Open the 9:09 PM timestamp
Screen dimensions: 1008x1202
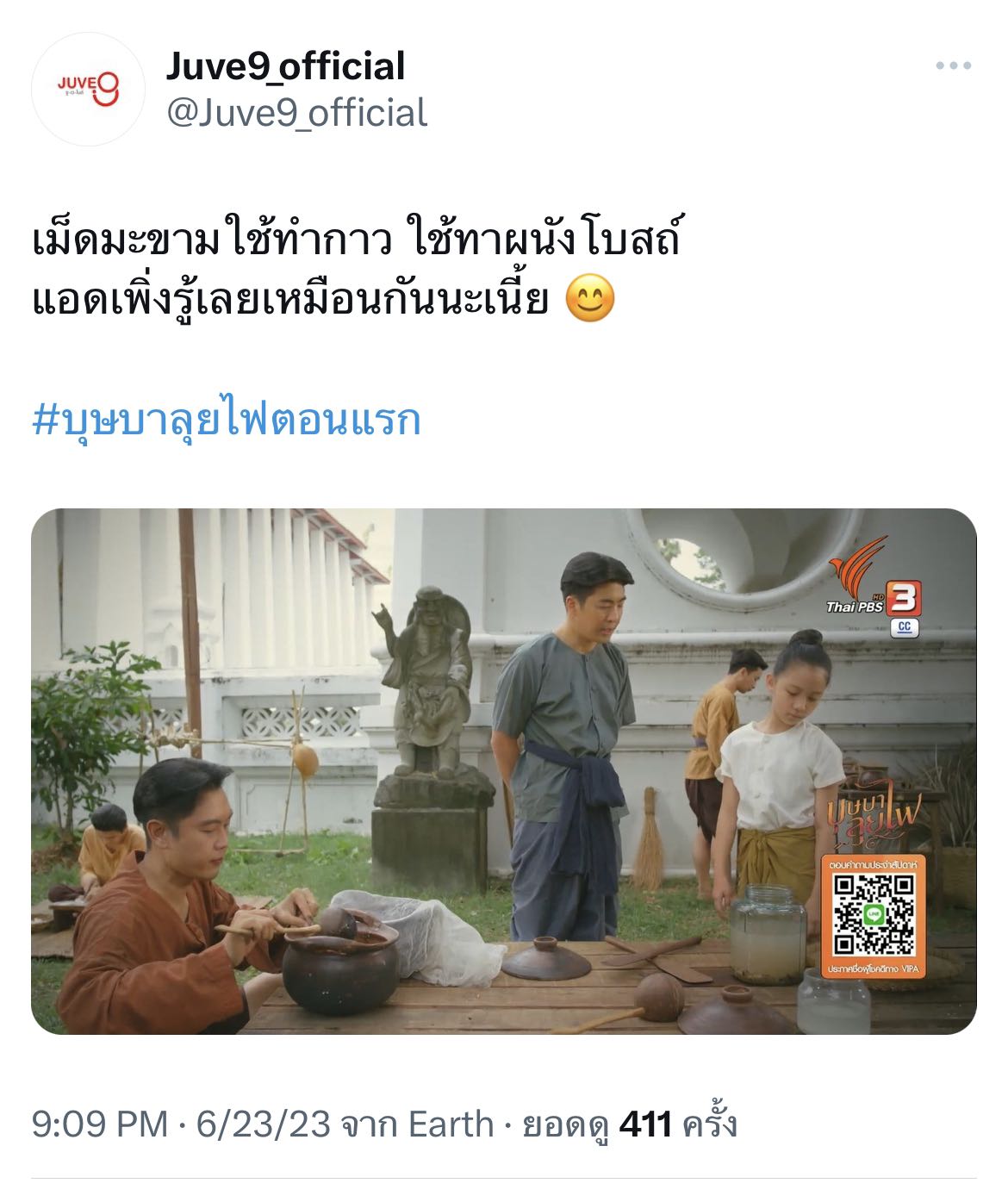tap(99, 1124)
